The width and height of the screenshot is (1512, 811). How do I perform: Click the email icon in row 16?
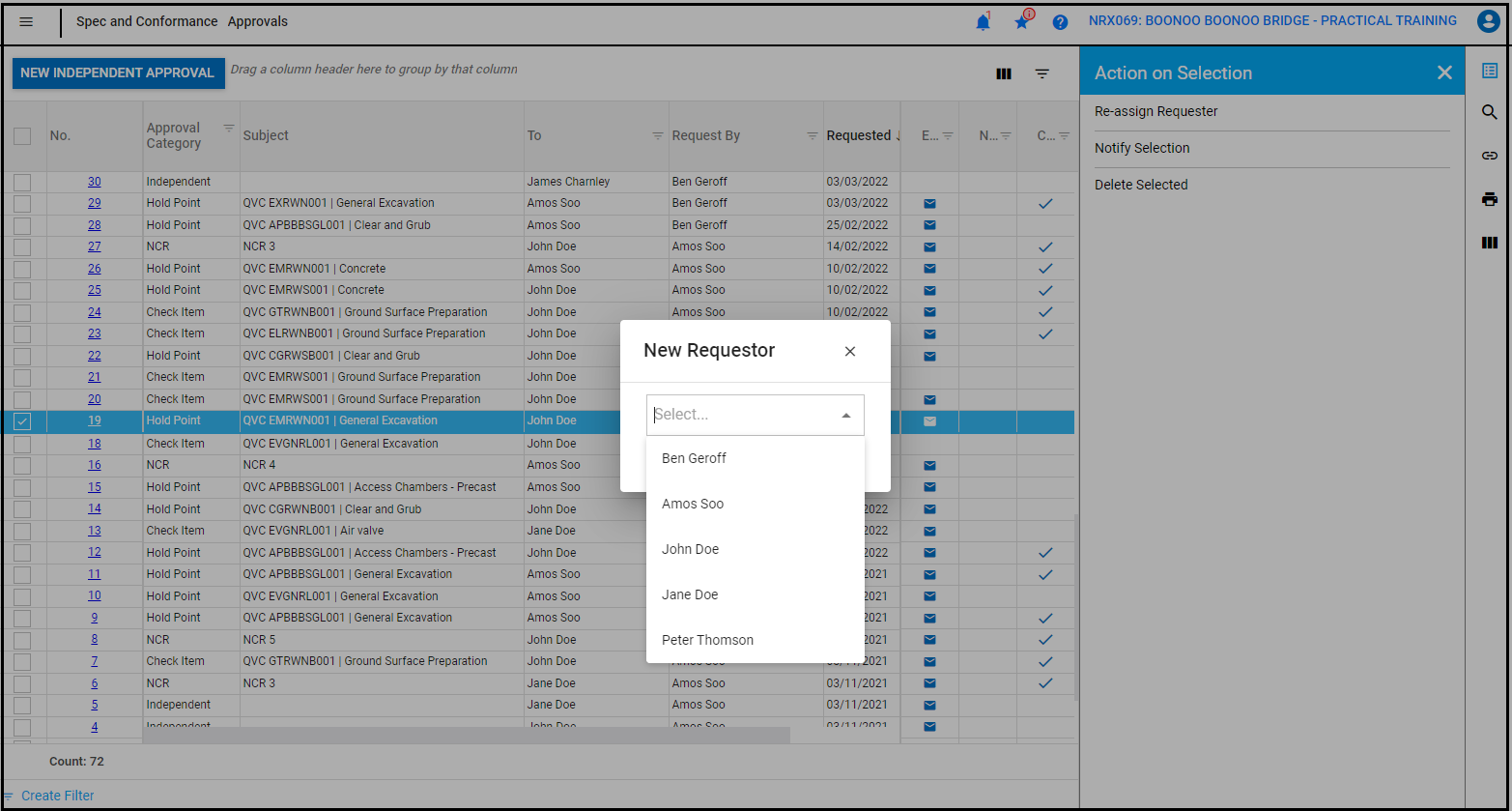[929, 466]
